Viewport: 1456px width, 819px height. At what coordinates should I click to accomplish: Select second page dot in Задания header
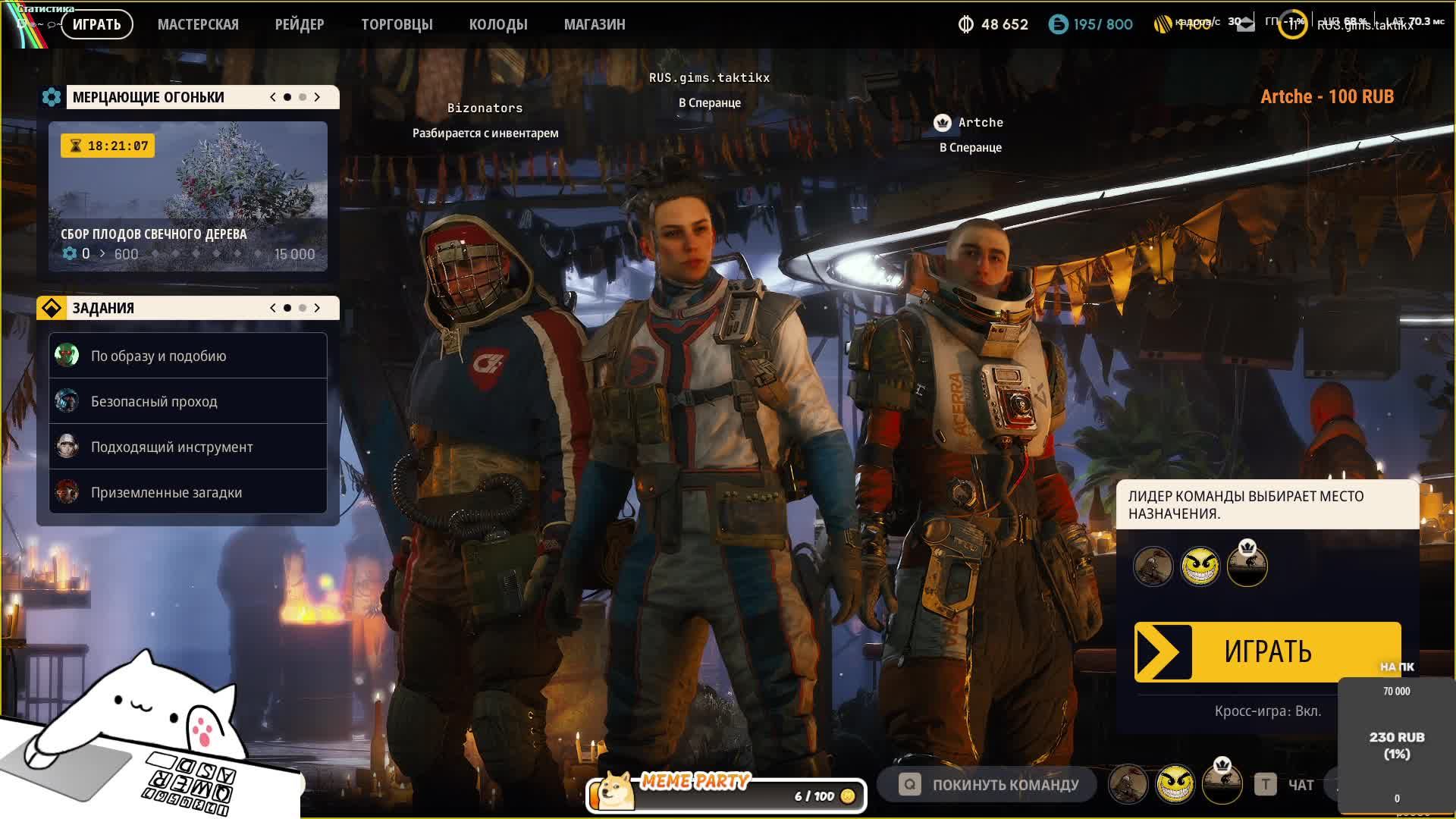point(303,308)
